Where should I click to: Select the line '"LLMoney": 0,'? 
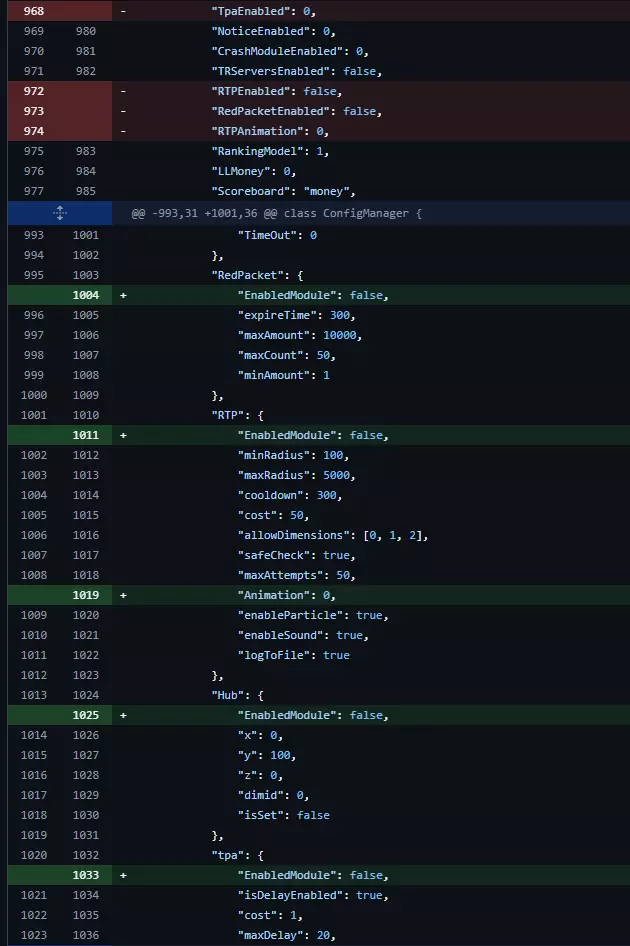pos(253,171)
